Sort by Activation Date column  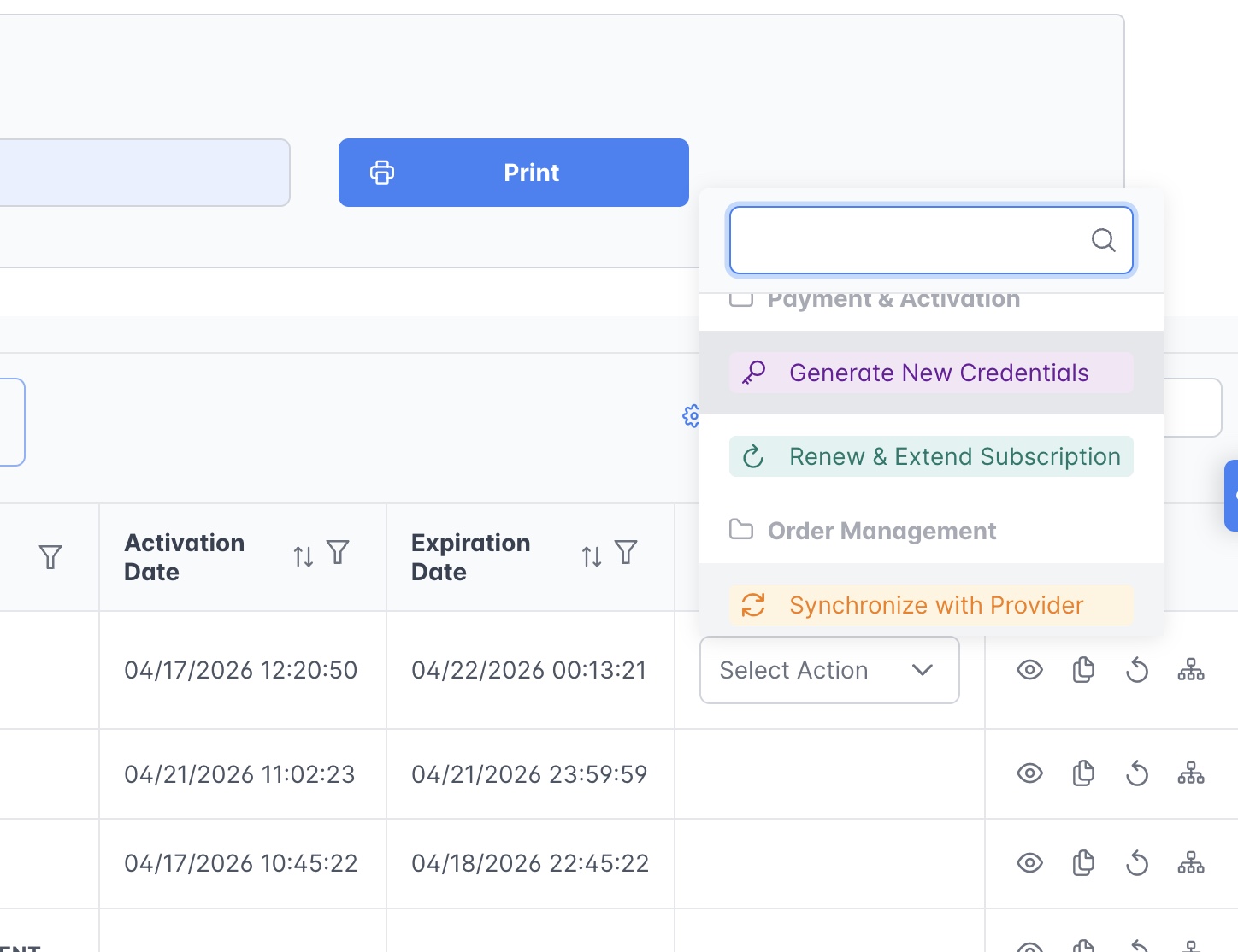(x=304, y=557)
